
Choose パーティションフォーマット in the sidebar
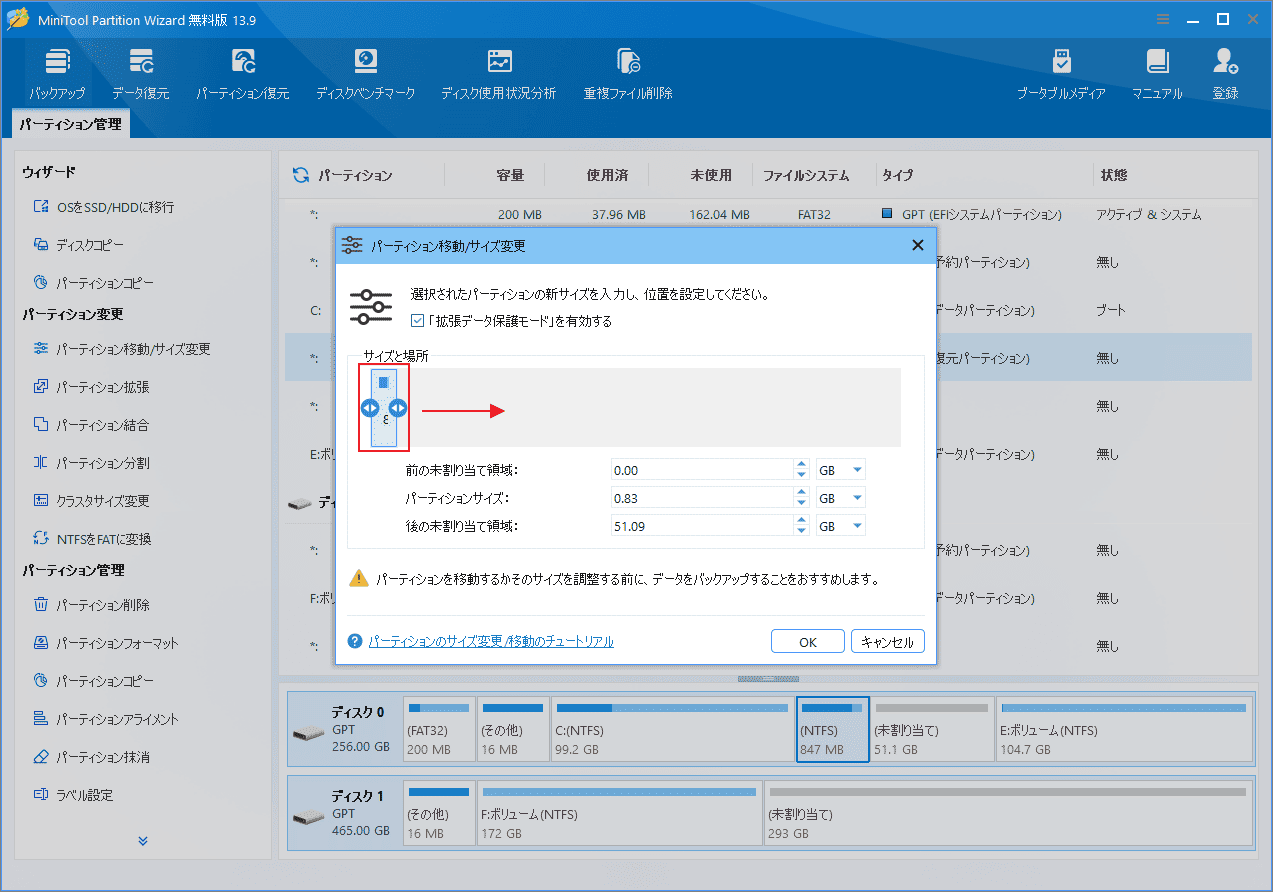coord(106,643)
